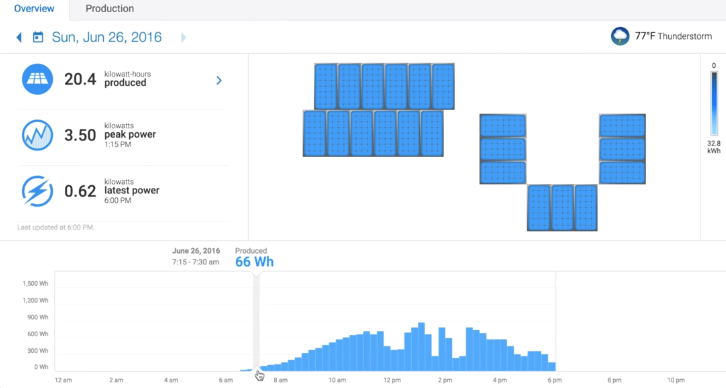This screenshot has height=388, width=726.
Task: Click the 32.8 kWh scale label
Action: (714, 147)
